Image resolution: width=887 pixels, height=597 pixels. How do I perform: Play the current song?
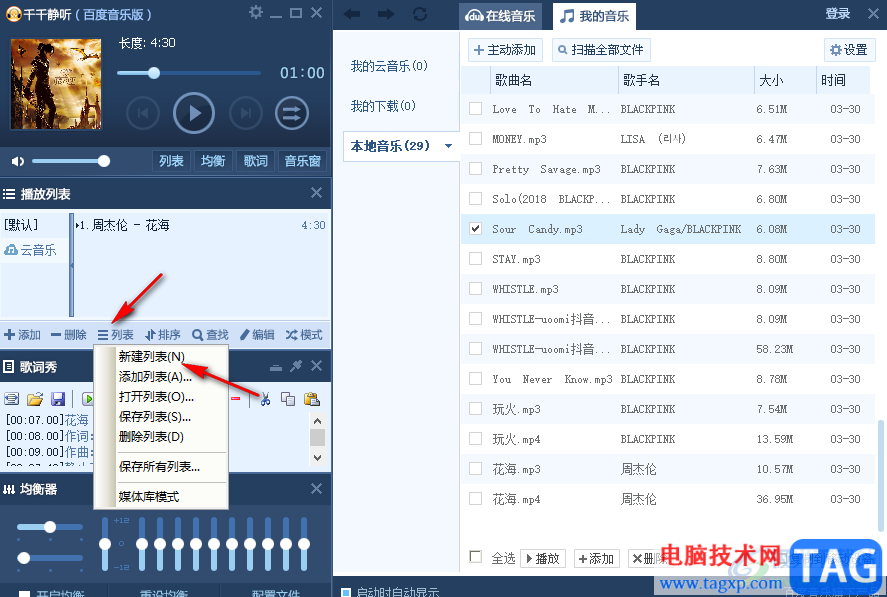(x=194, y=113)
